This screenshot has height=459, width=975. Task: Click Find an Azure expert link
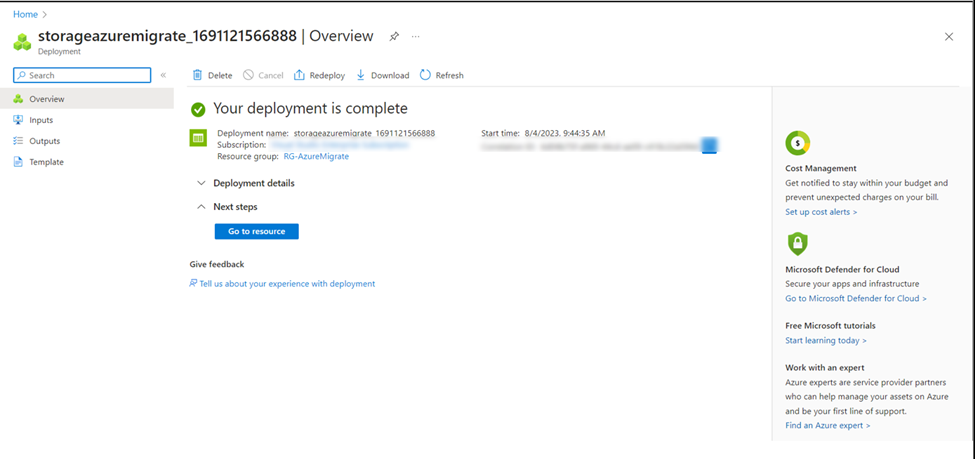828,425
